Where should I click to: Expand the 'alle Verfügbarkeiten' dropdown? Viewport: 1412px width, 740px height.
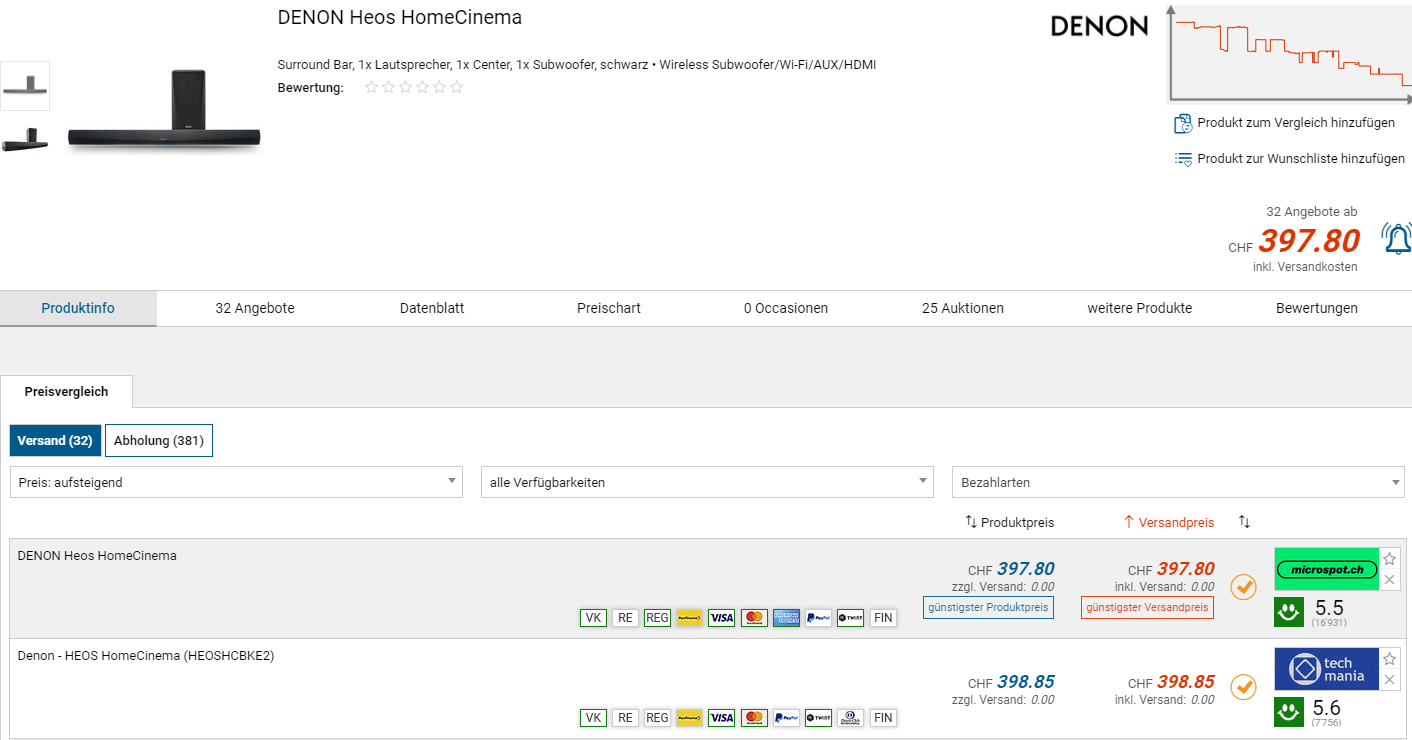point(707,482)
